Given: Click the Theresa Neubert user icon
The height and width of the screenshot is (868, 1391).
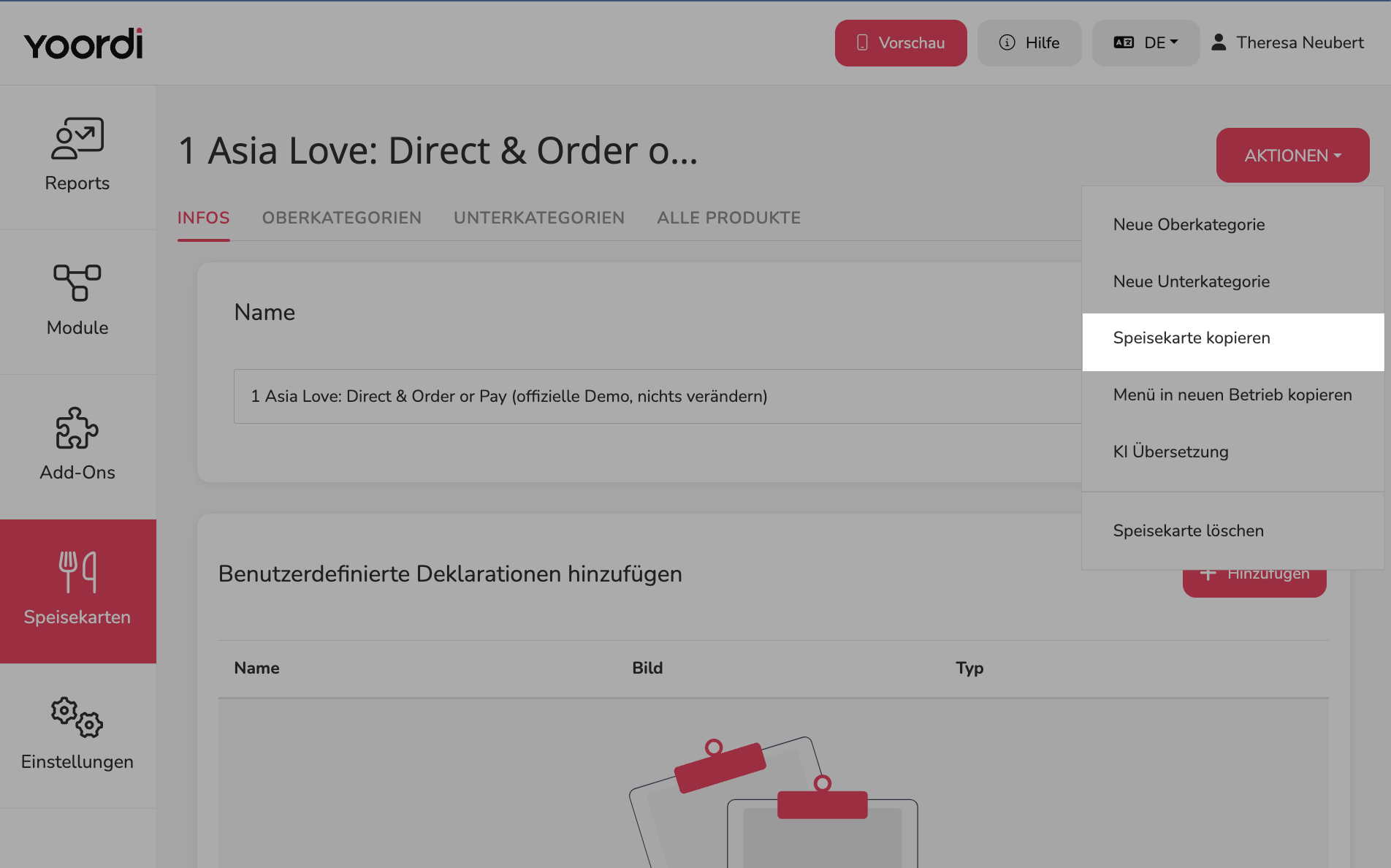Looking at the screenshot, I should 1219,42.
